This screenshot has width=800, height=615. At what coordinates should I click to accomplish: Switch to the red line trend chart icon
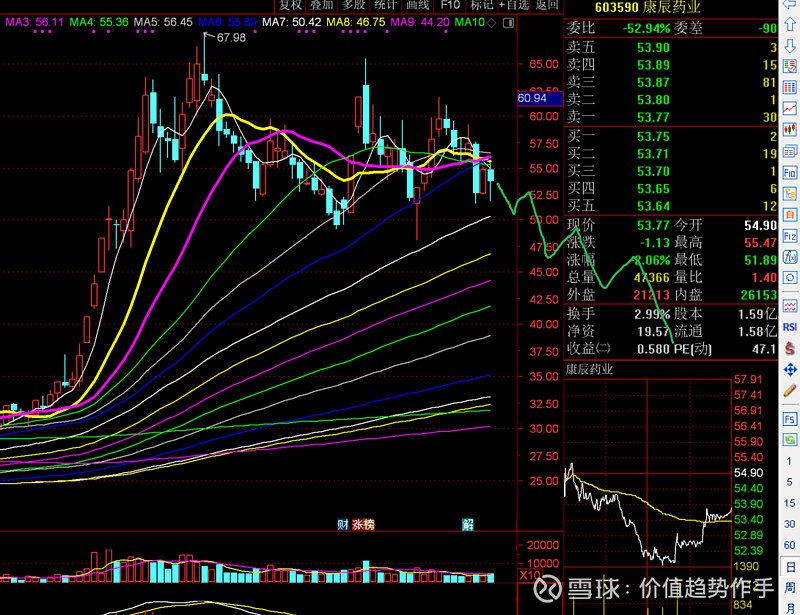click(790, 108)
